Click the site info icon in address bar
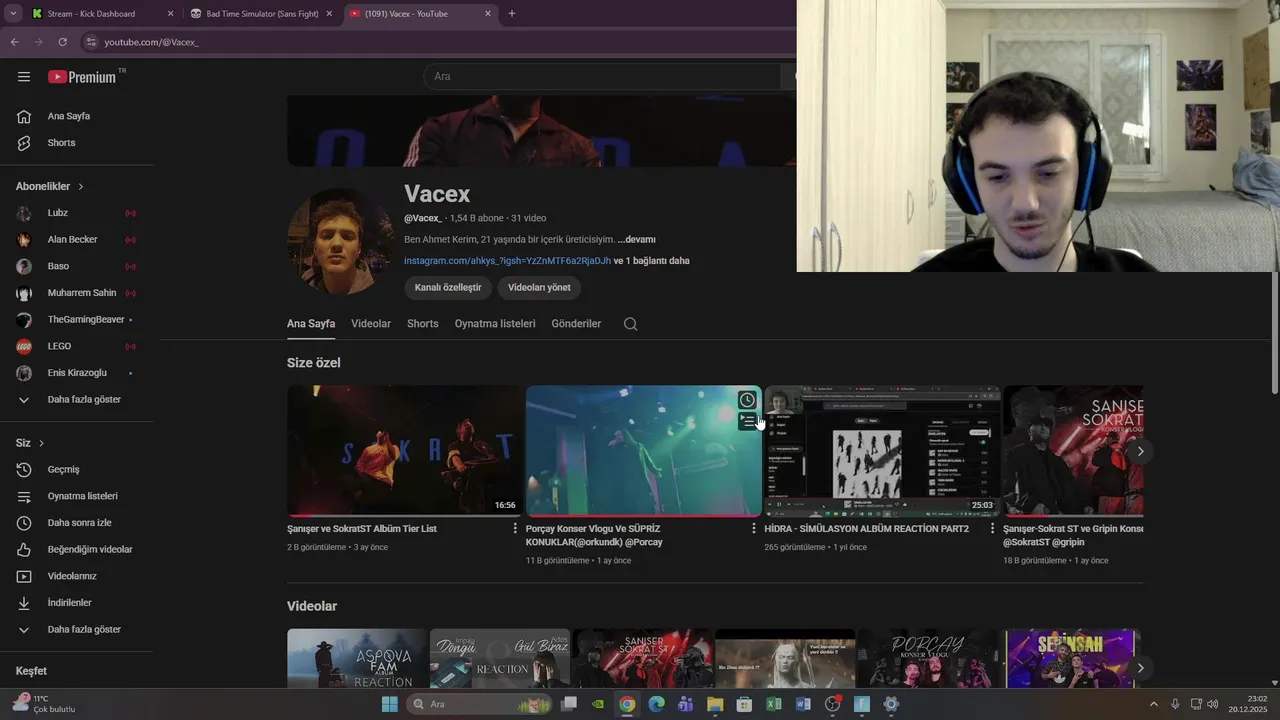Viewport: 1280px width, 720px height. tap(91, 42)
